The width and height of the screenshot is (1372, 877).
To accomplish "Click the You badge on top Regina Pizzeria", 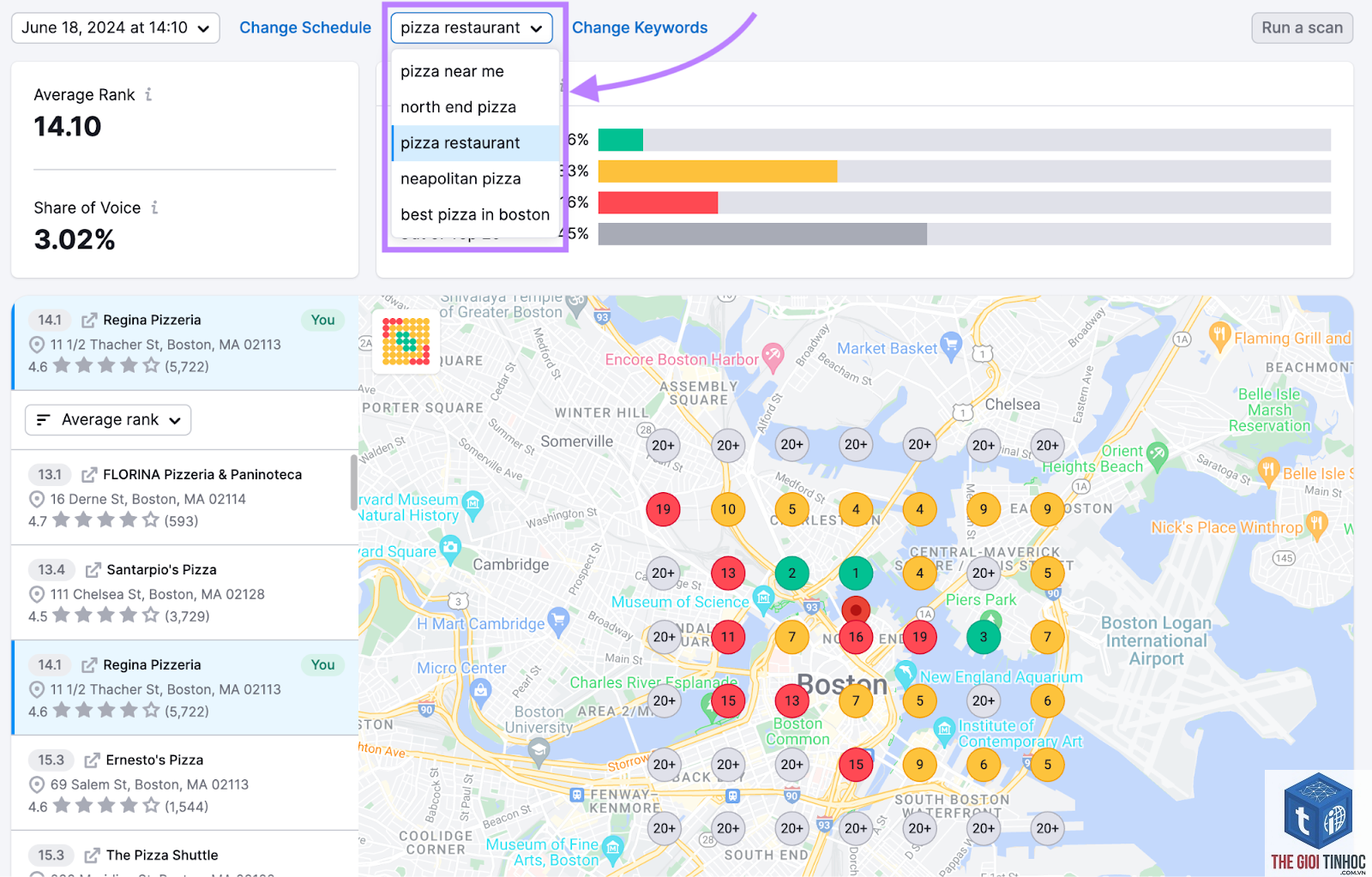I will tap(322, 320).
